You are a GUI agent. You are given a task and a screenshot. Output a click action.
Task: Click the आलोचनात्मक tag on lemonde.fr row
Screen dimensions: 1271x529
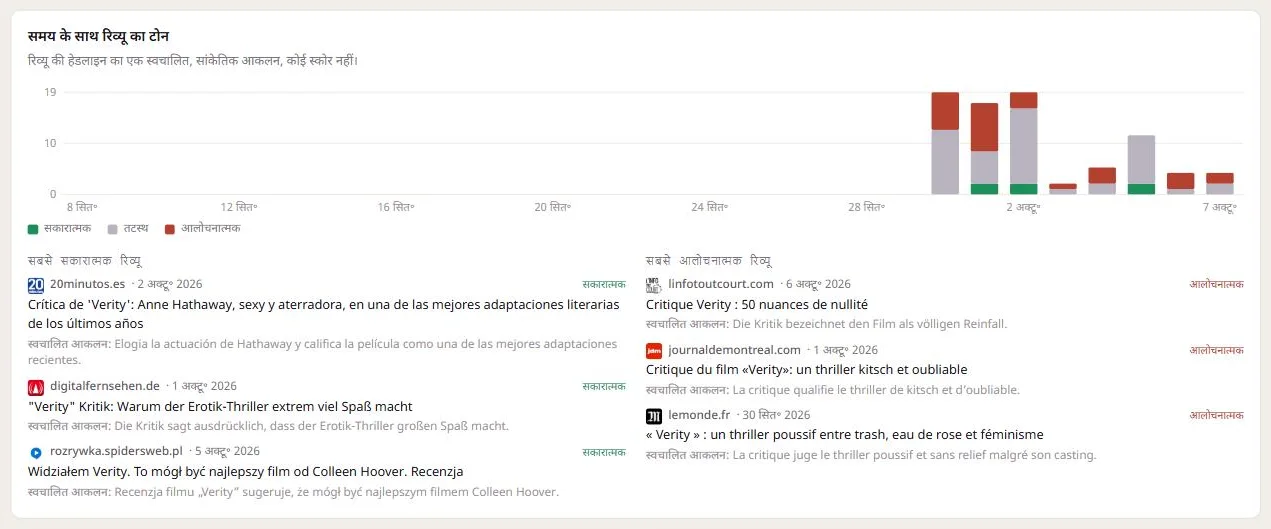point(1216,415)
